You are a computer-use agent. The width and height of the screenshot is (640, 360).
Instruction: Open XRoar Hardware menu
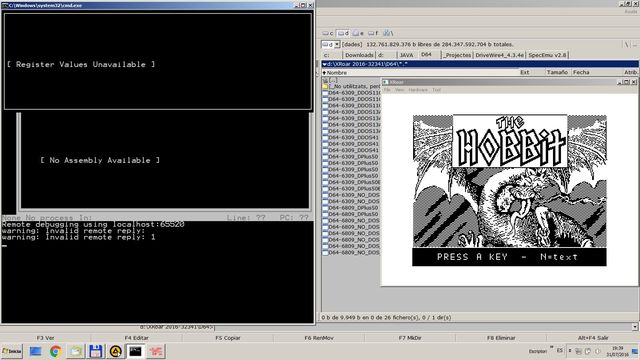pos(418,90)
